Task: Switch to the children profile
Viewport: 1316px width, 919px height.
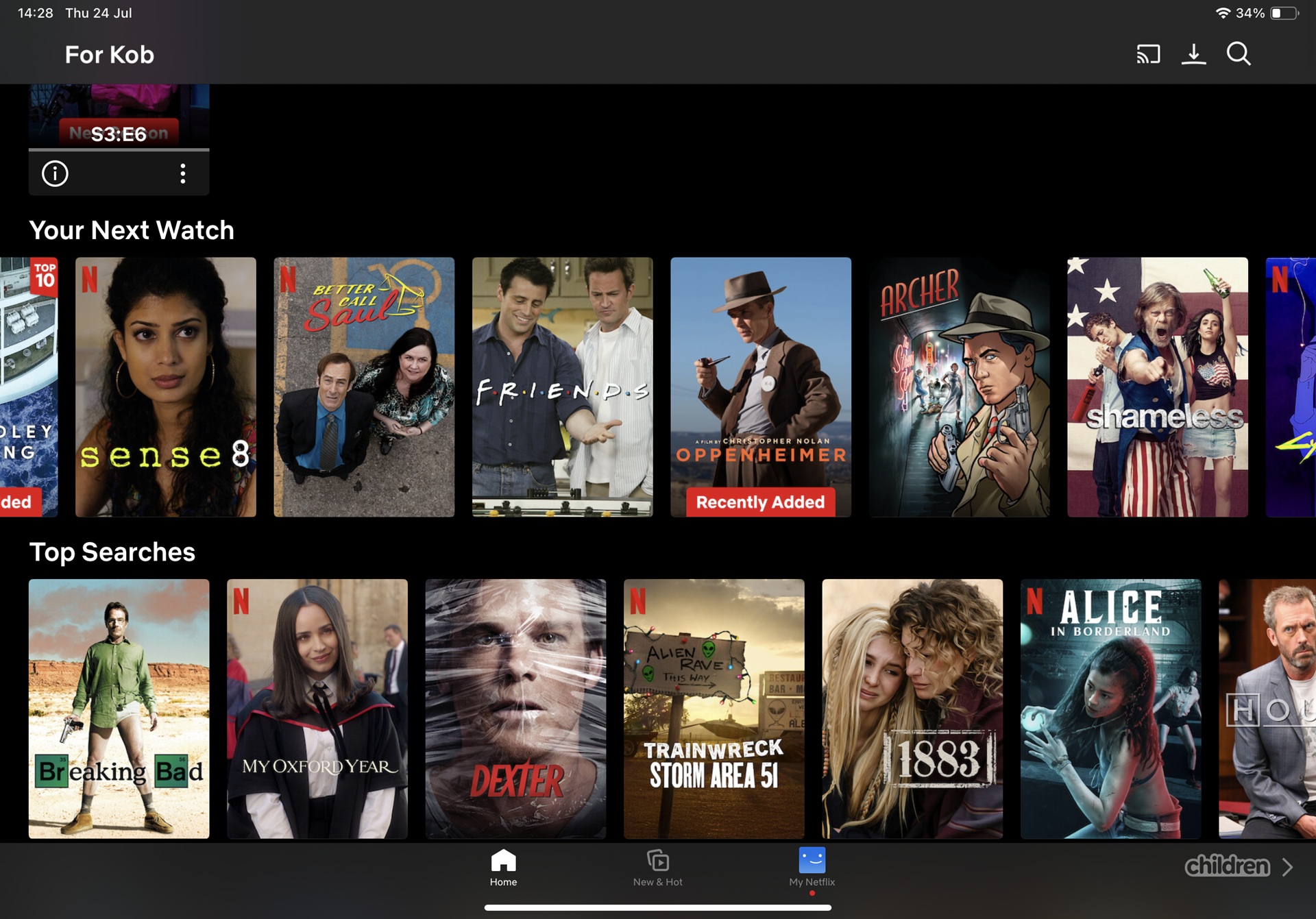Action: [1227, 866]
